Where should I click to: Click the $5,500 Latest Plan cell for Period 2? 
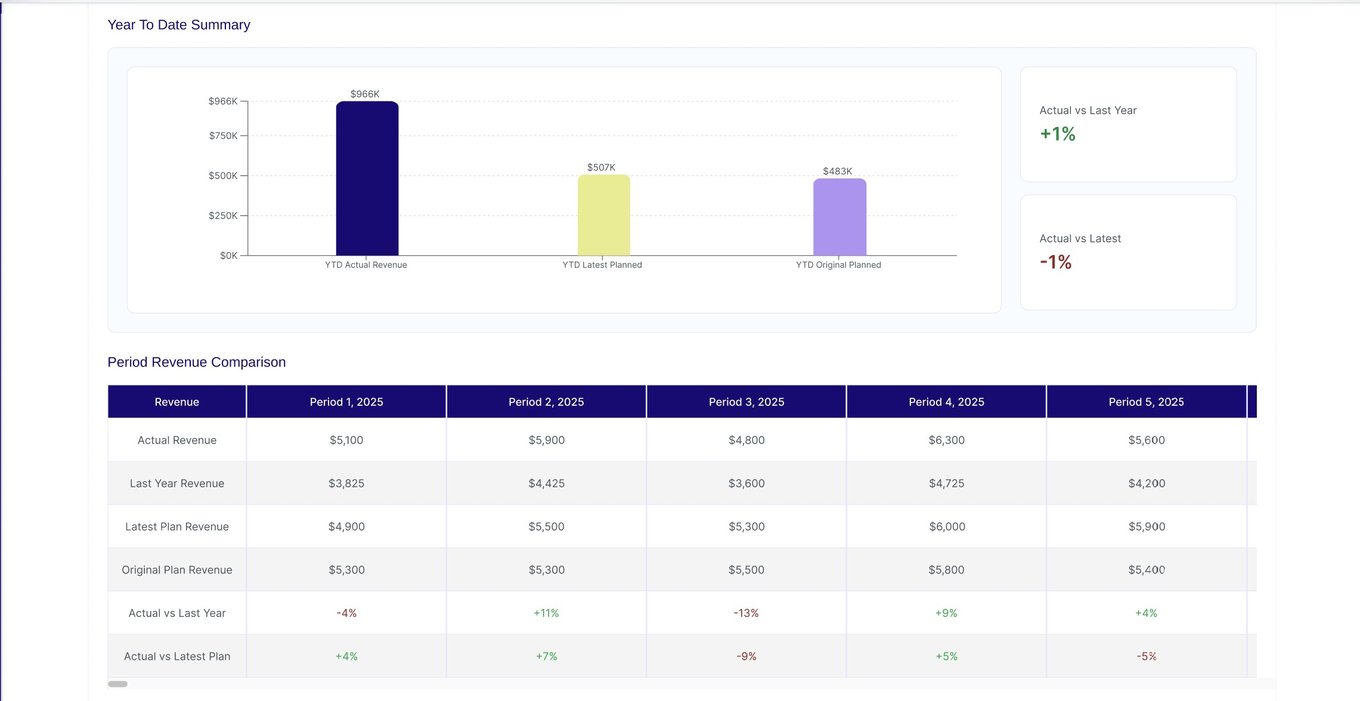click(547, 527)
